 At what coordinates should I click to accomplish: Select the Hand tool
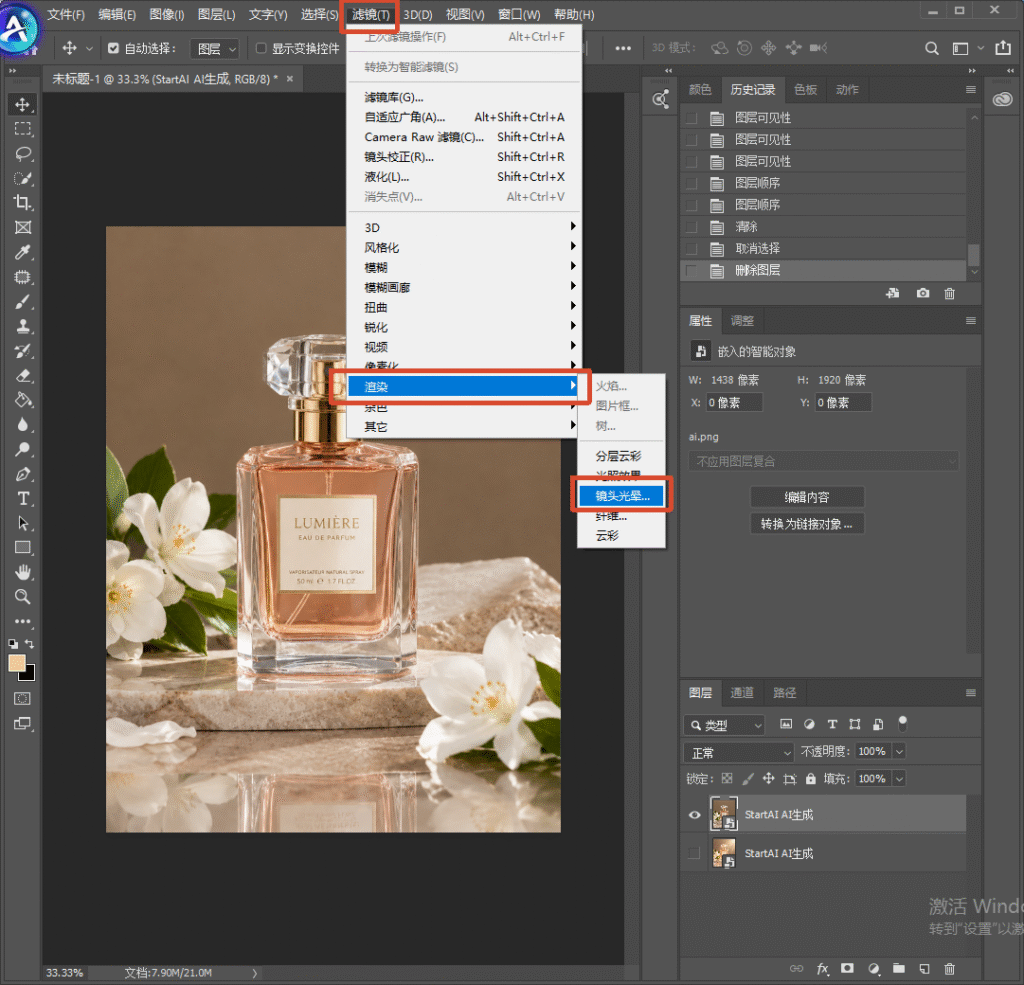point(23,573)
